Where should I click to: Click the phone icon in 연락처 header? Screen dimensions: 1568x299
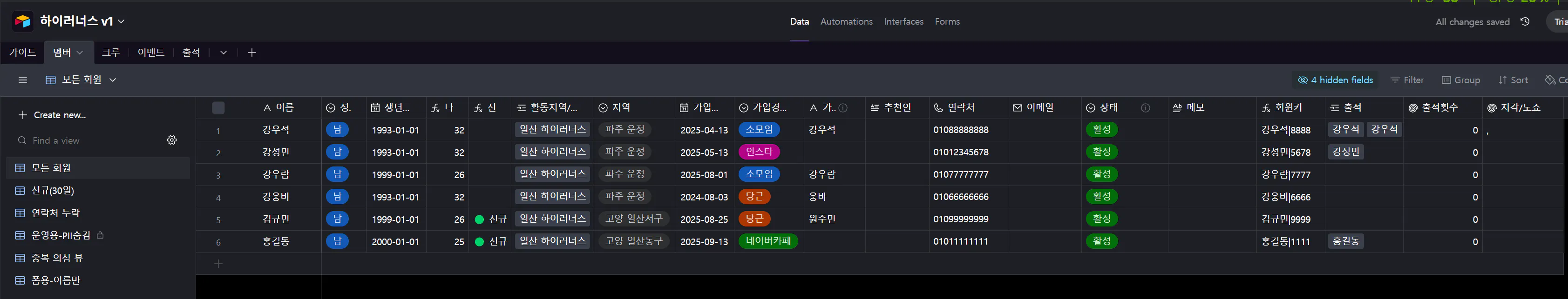point(938,107)
